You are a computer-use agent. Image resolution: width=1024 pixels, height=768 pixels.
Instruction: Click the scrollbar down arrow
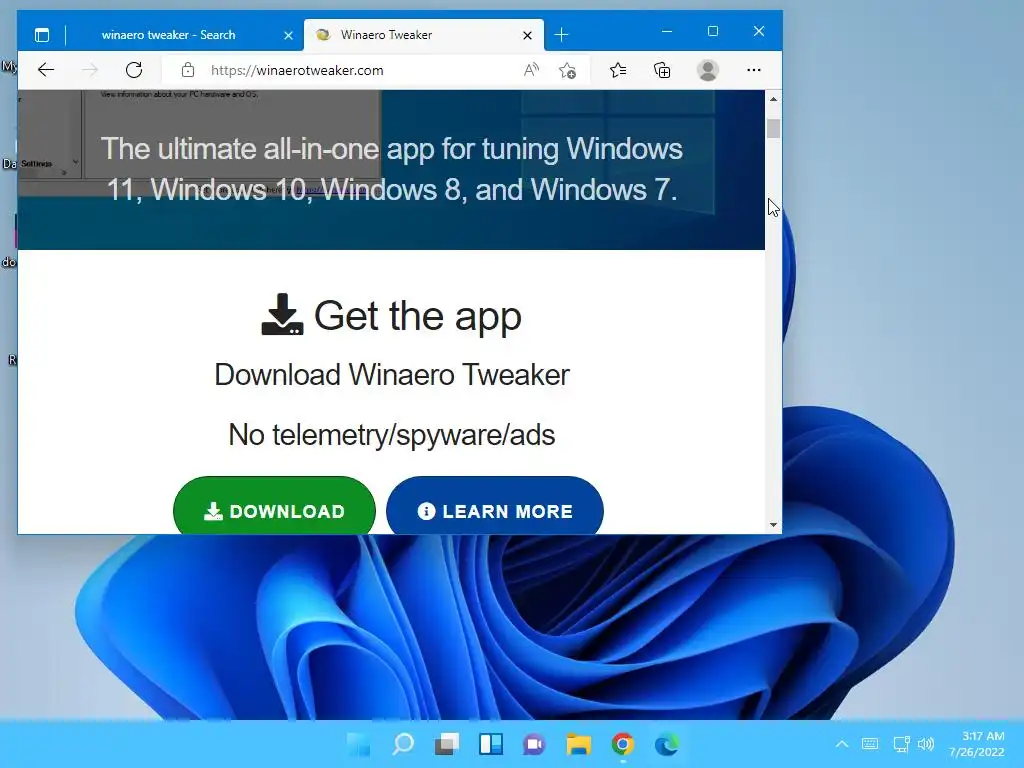tap(773, 525)
